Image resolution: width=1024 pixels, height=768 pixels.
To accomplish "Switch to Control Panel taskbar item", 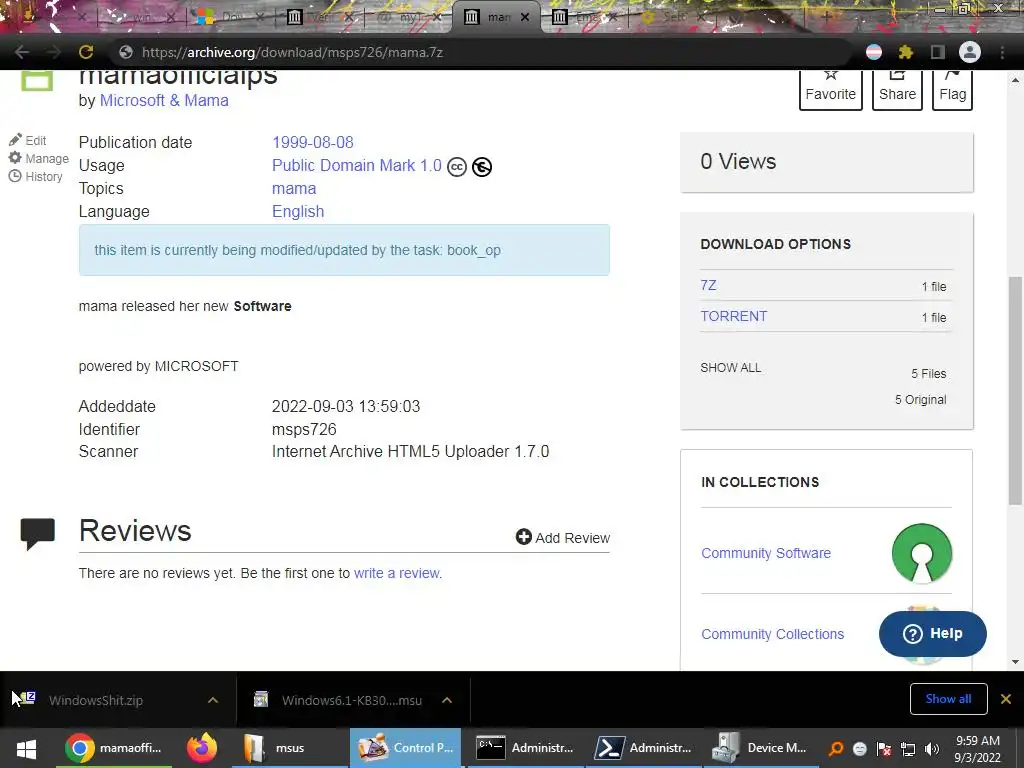I will [x=406, y=748].
